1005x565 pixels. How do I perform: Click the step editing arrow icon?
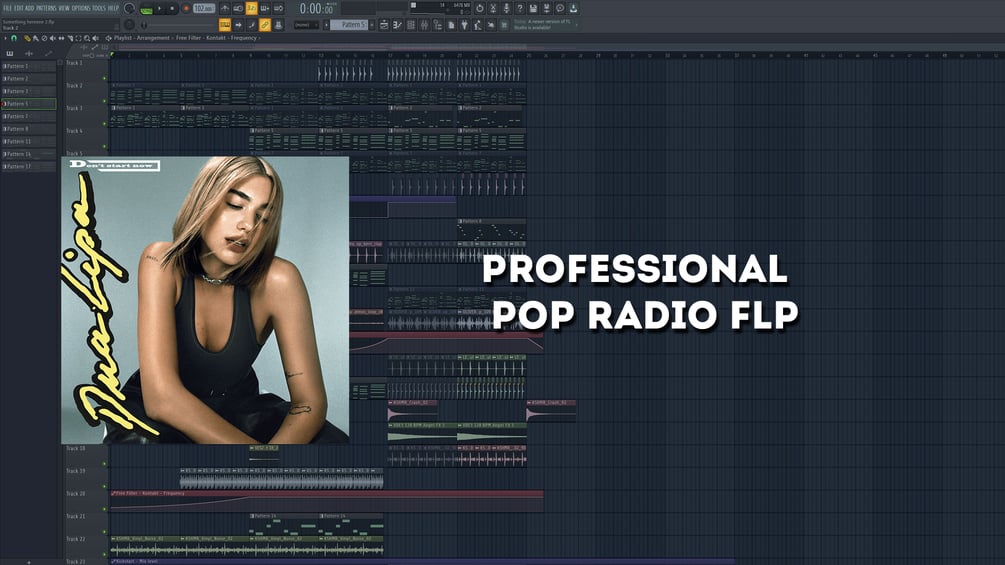[x=238, y=25]
